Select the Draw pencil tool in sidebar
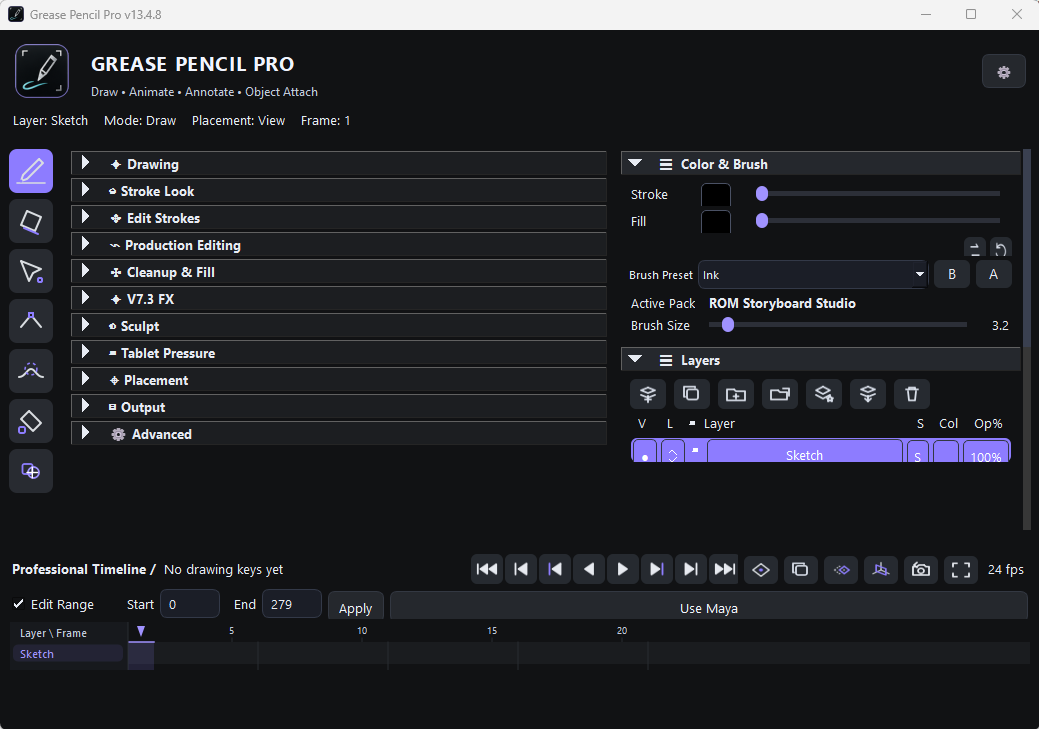The width and height of the screenshot is (1039, 729). [31, 171]
